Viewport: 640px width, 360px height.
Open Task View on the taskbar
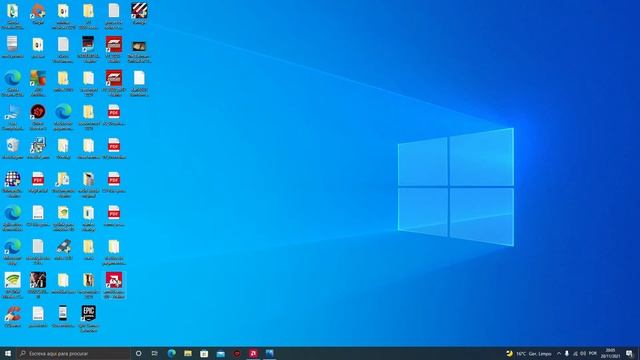(155, 353)
